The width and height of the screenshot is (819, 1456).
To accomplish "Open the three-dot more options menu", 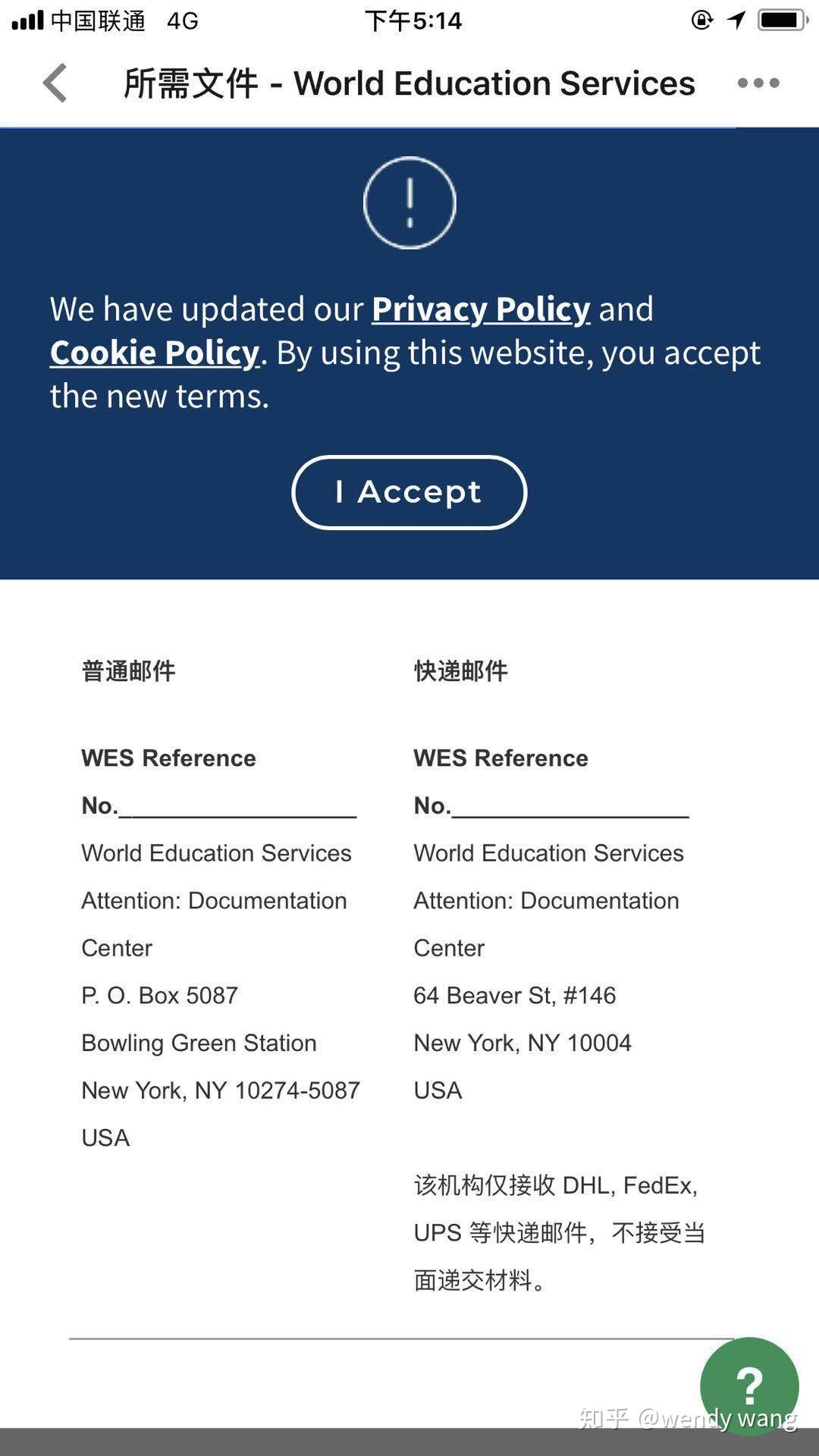I will [758, 83].
